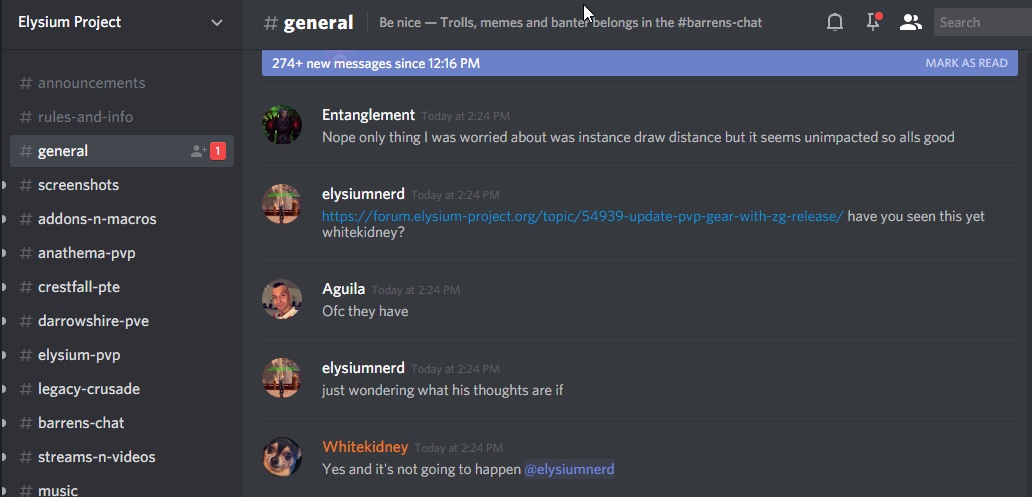Open Entanglement's avatar profile
1032x497 pixels.
[x=282, y=124]
